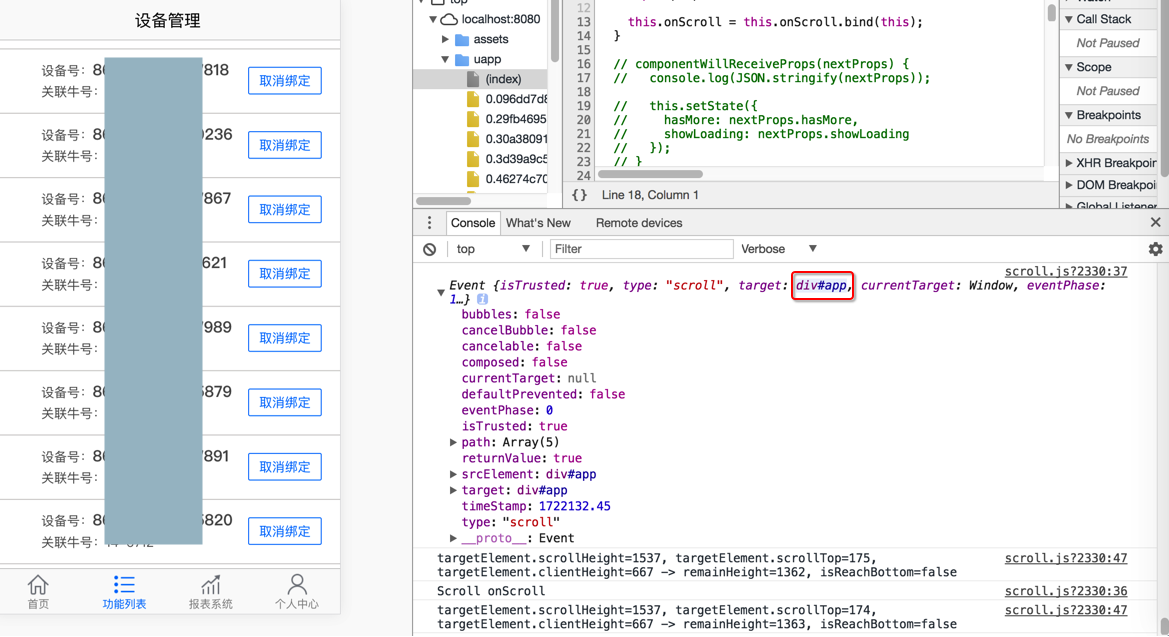Click 取消绑定 for device ending 818
The width and height of the screenshot is (1169, 637).
[285, 81]
